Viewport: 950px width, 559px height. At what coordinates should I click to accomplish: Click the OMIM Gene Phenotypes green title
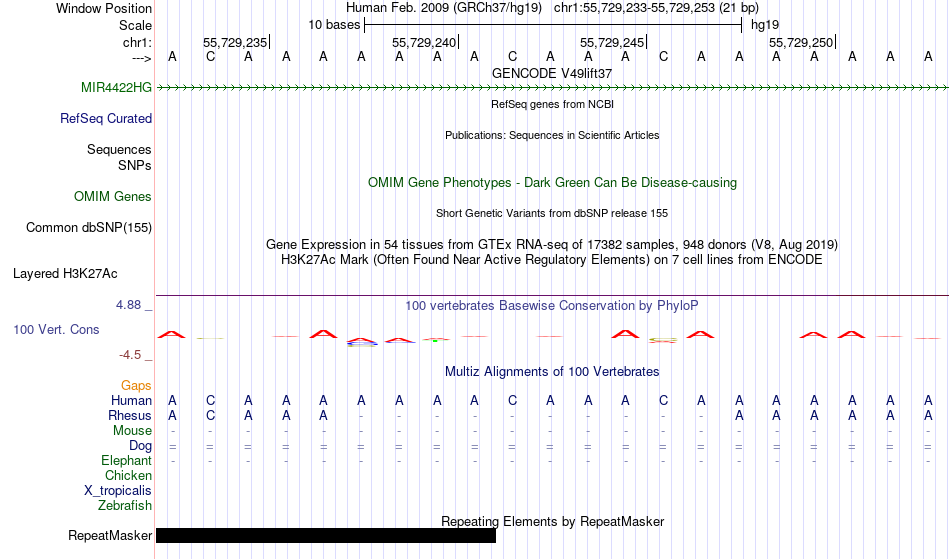553,182
